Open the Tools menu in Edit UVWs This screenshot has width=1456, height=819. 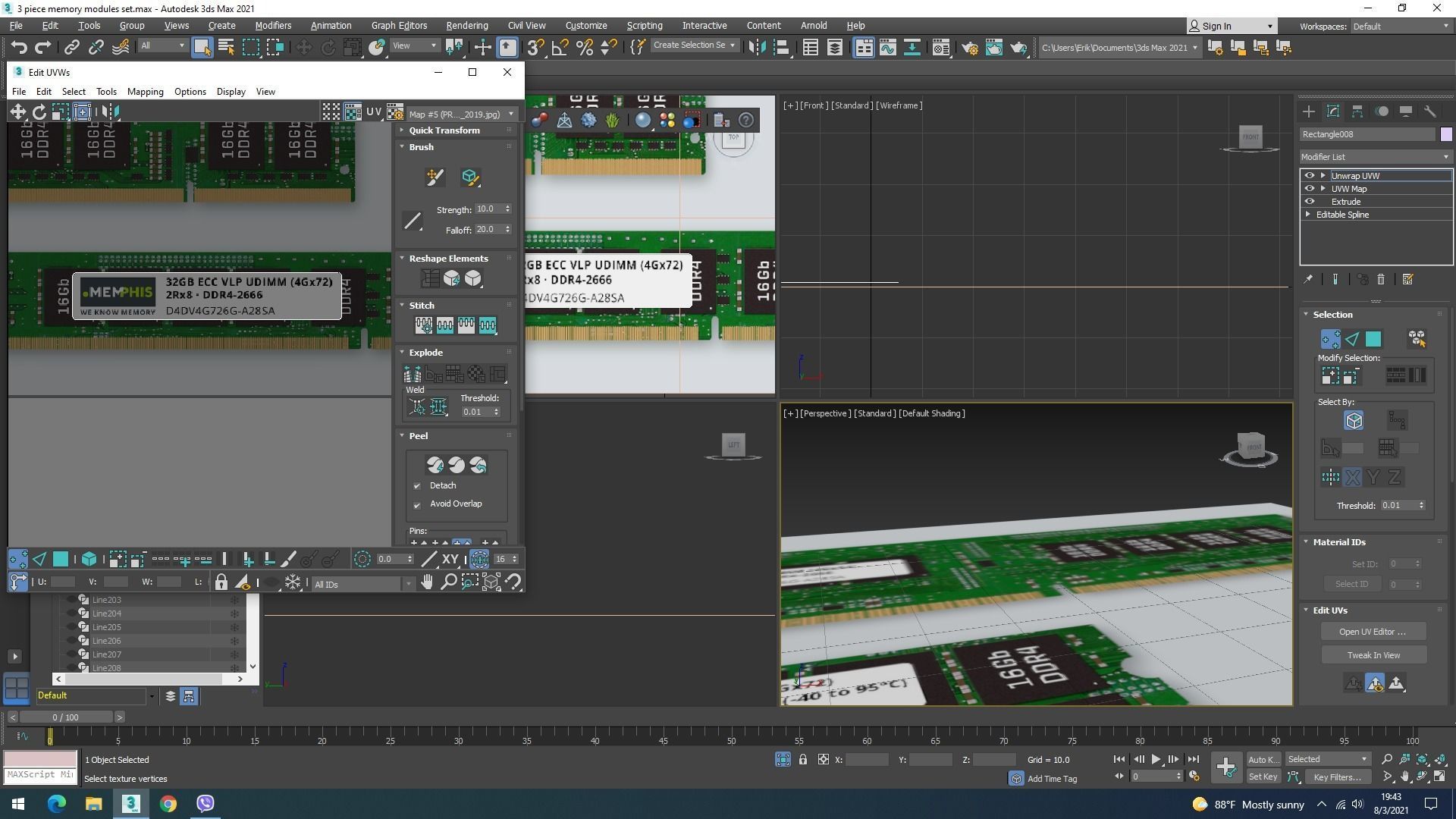point(106,92)
